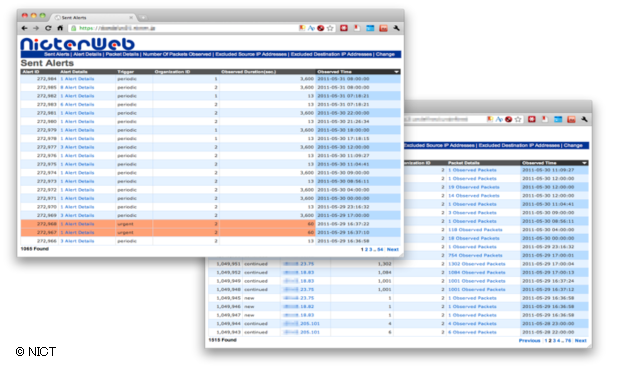The width and height of the screenshot is (620, 368).
Task: Click the blue window extension icon in back window
Action: (558, 119)
